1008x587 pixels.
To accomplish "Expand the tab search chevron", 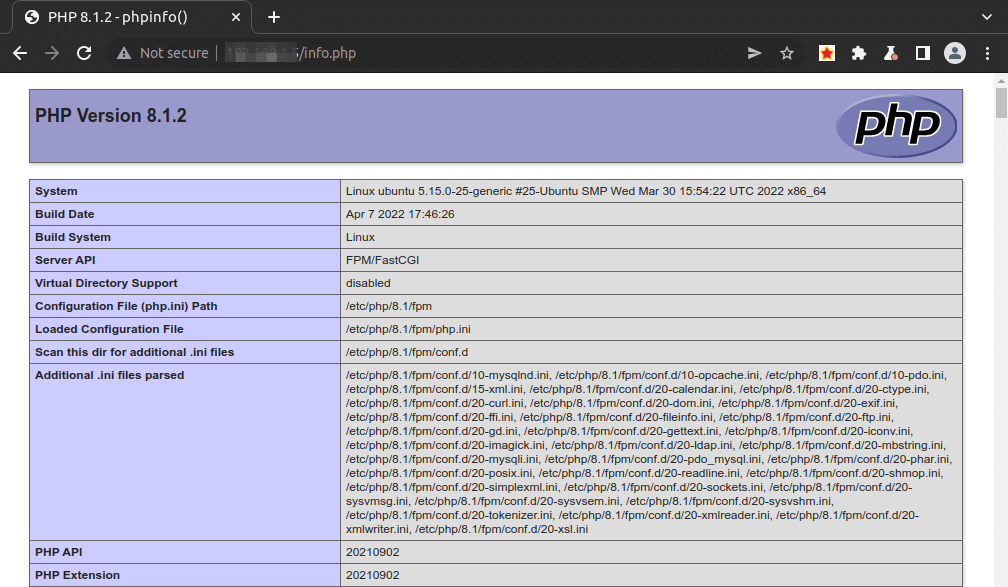I will [989, 17].
